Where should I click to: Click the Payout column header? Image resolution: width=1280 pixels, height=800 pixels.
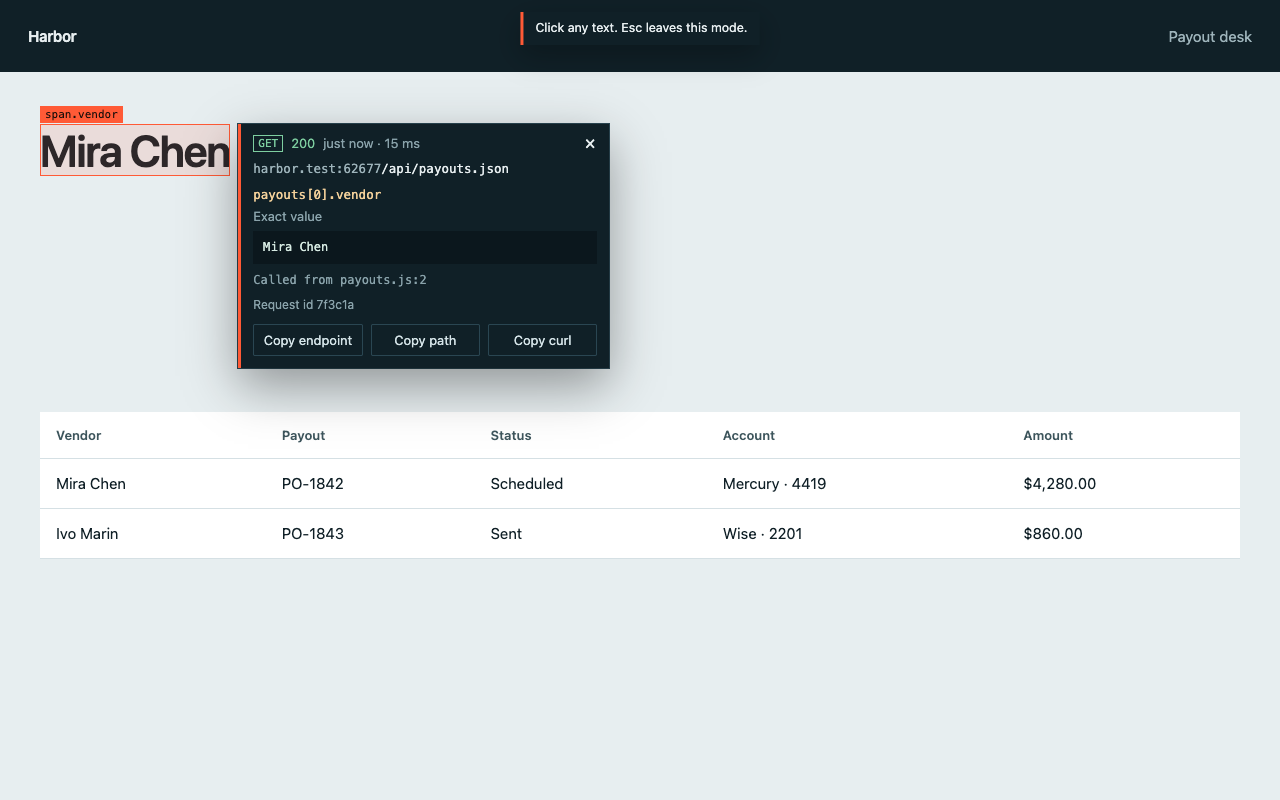pyautogui.click(x=303, y=436)
